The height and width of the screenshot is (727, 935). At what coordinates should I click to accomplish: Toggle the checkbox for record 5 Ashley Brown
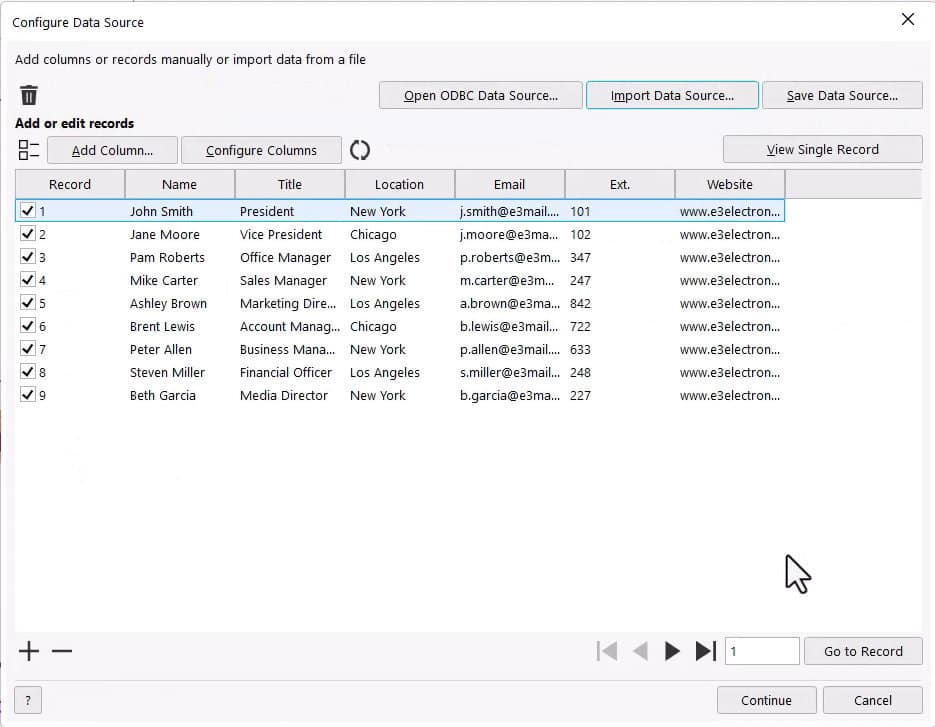click(x=28, y=303)
